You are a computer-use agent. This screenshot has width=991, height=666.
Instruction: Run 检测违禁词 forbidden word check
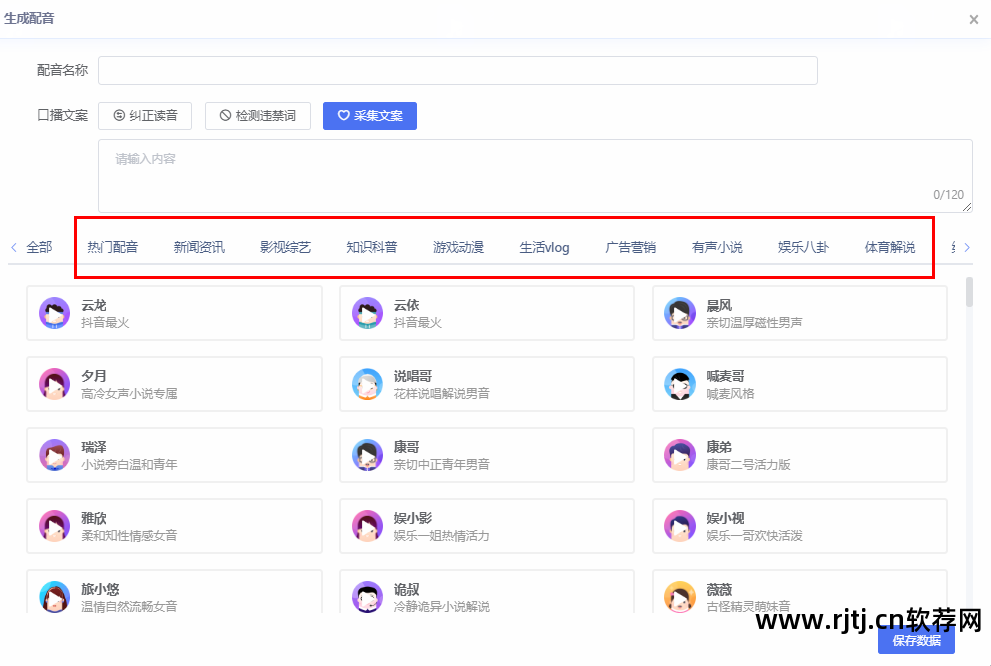point(257,115)
